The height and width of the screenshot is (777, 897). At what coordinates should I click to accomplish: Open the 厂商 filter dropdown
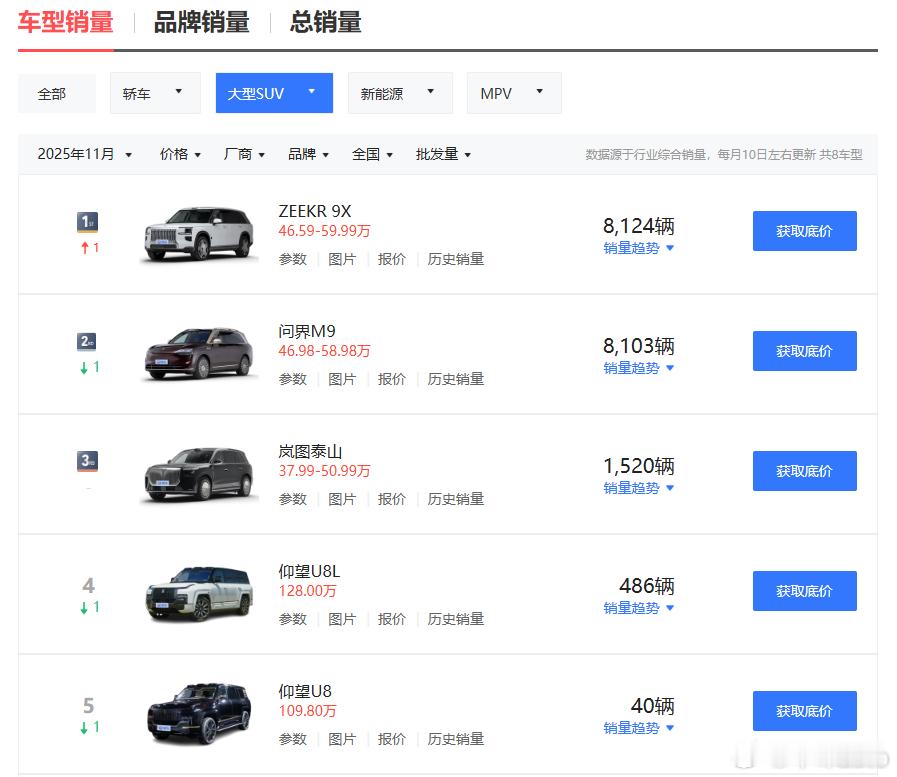pyautogui.click(x=244, y=154)
